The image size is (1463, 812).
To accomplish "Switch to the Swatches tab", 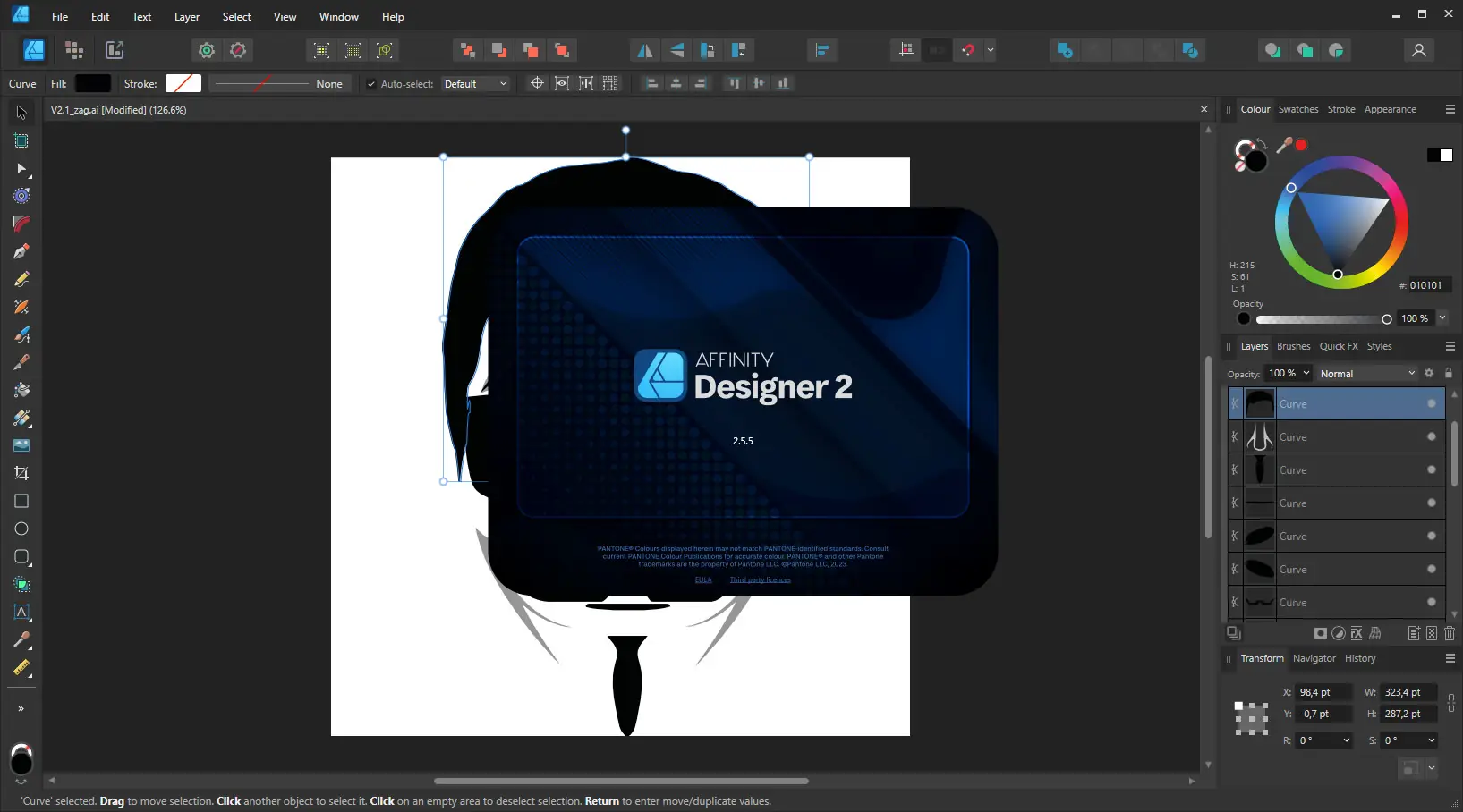I will coord(1297,109).
